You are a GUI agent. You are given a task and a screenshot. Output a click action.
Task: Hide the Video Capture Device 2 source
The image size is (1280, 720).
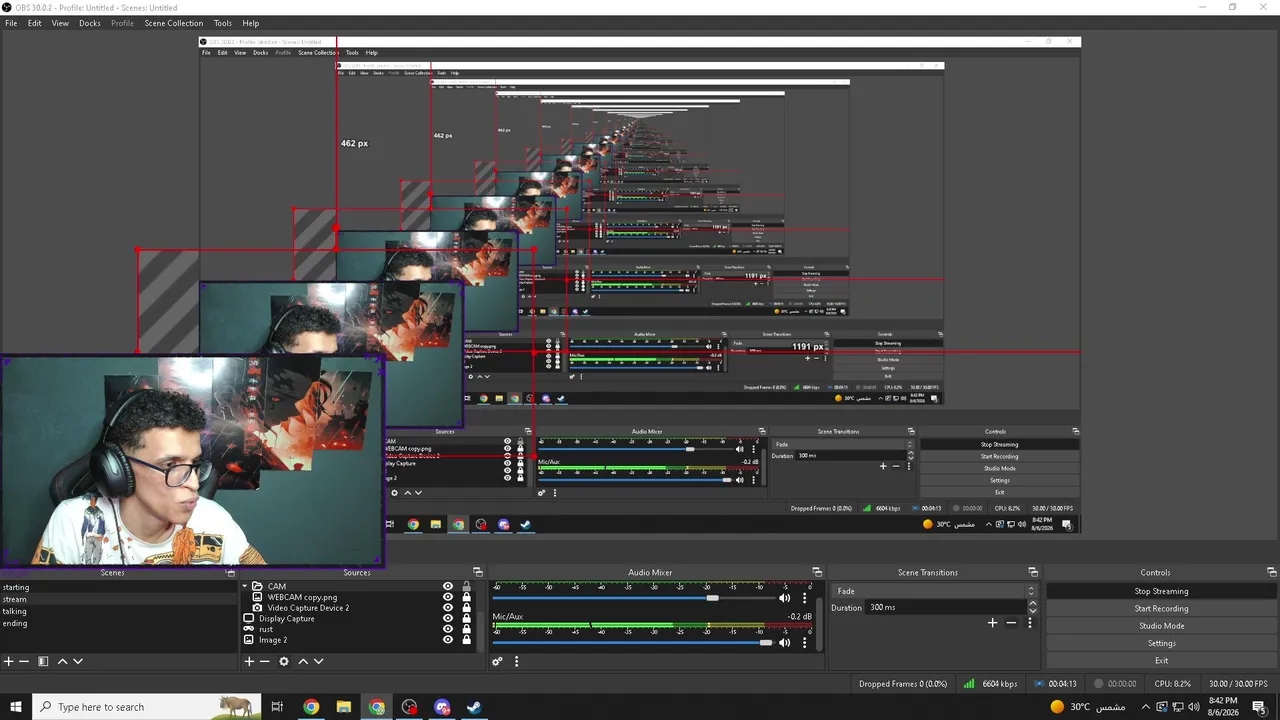click(448, 608)
